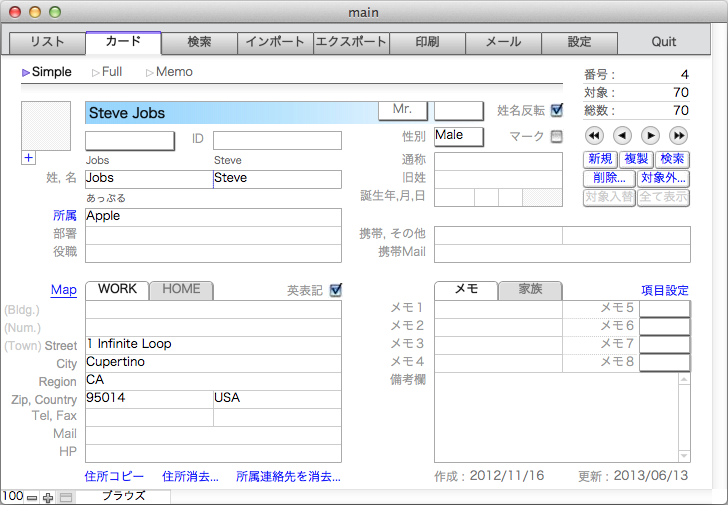
Task: Click the 新規 button
Action: [600, 160]
